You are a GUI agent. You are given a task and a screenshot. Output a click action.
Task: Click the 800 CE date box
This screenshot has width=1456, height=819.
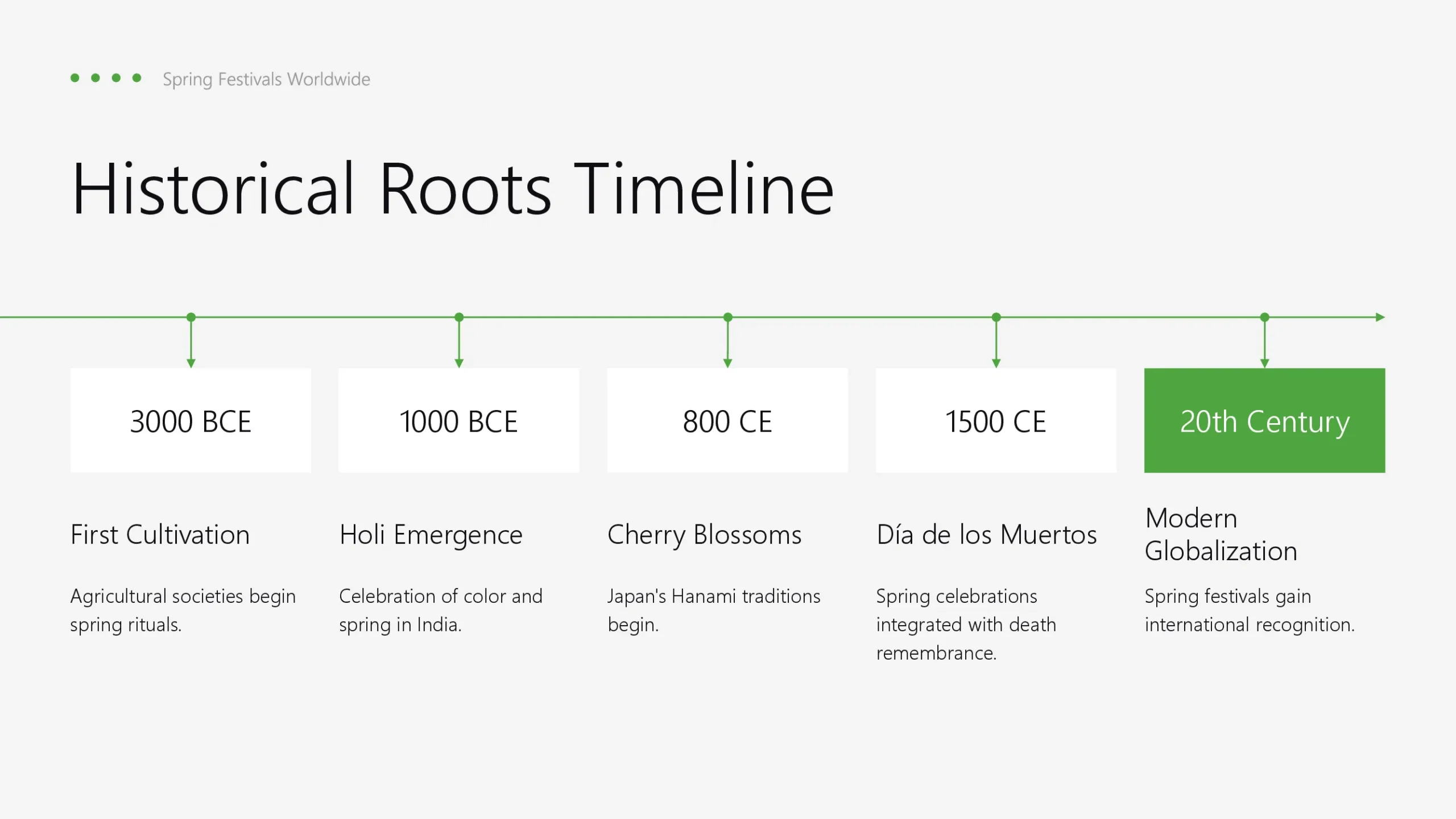tap(727, 420)
